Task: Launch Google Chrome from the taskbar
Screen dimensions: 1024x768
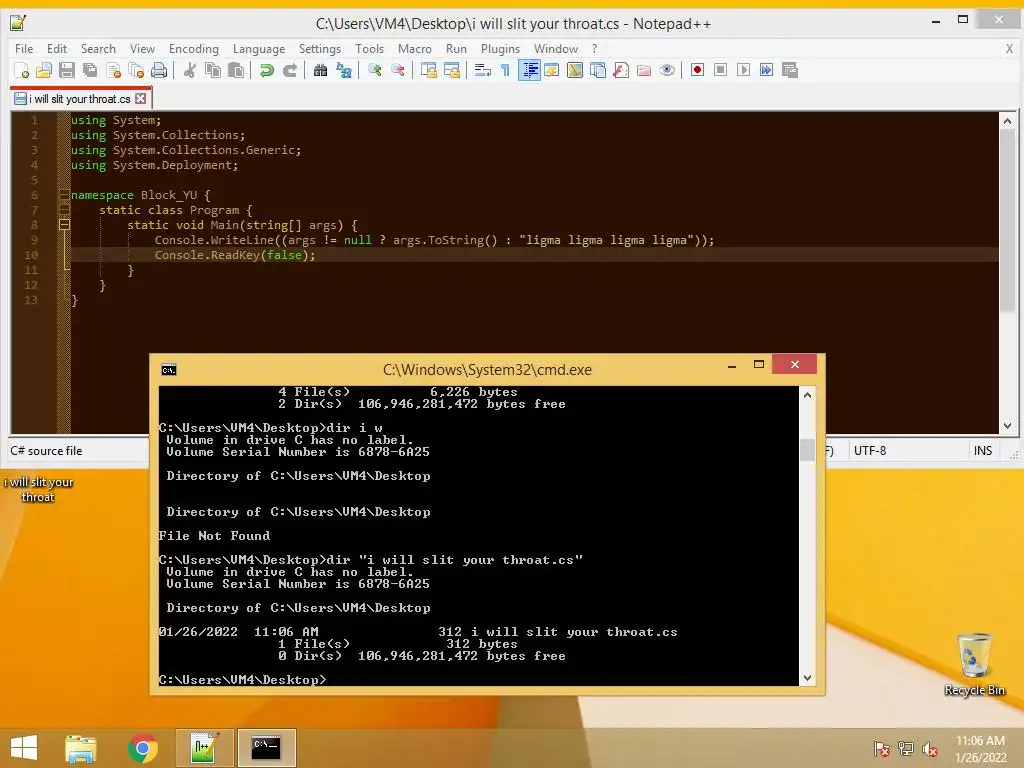Action: [x=142, y=748]
